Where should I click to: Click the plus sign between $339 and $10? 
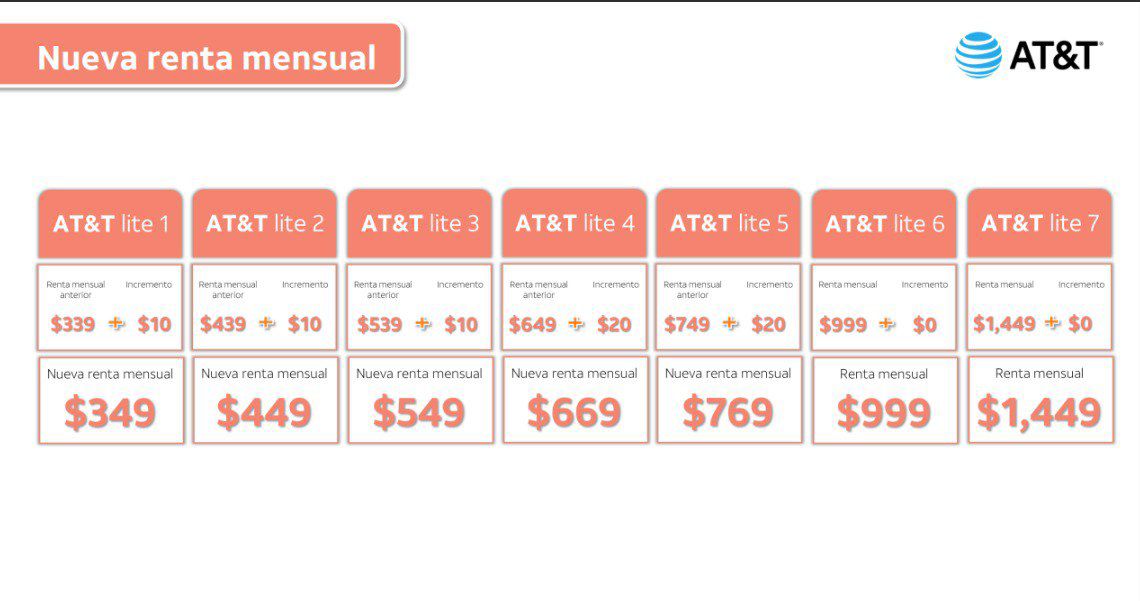pos(116,323)
